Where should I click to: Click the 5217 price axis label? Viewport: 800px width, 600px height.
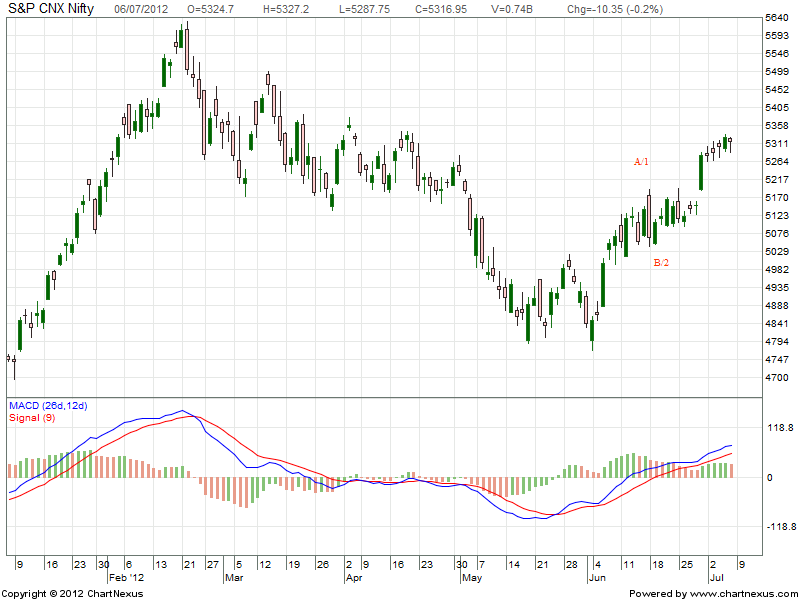coord(778,180)
